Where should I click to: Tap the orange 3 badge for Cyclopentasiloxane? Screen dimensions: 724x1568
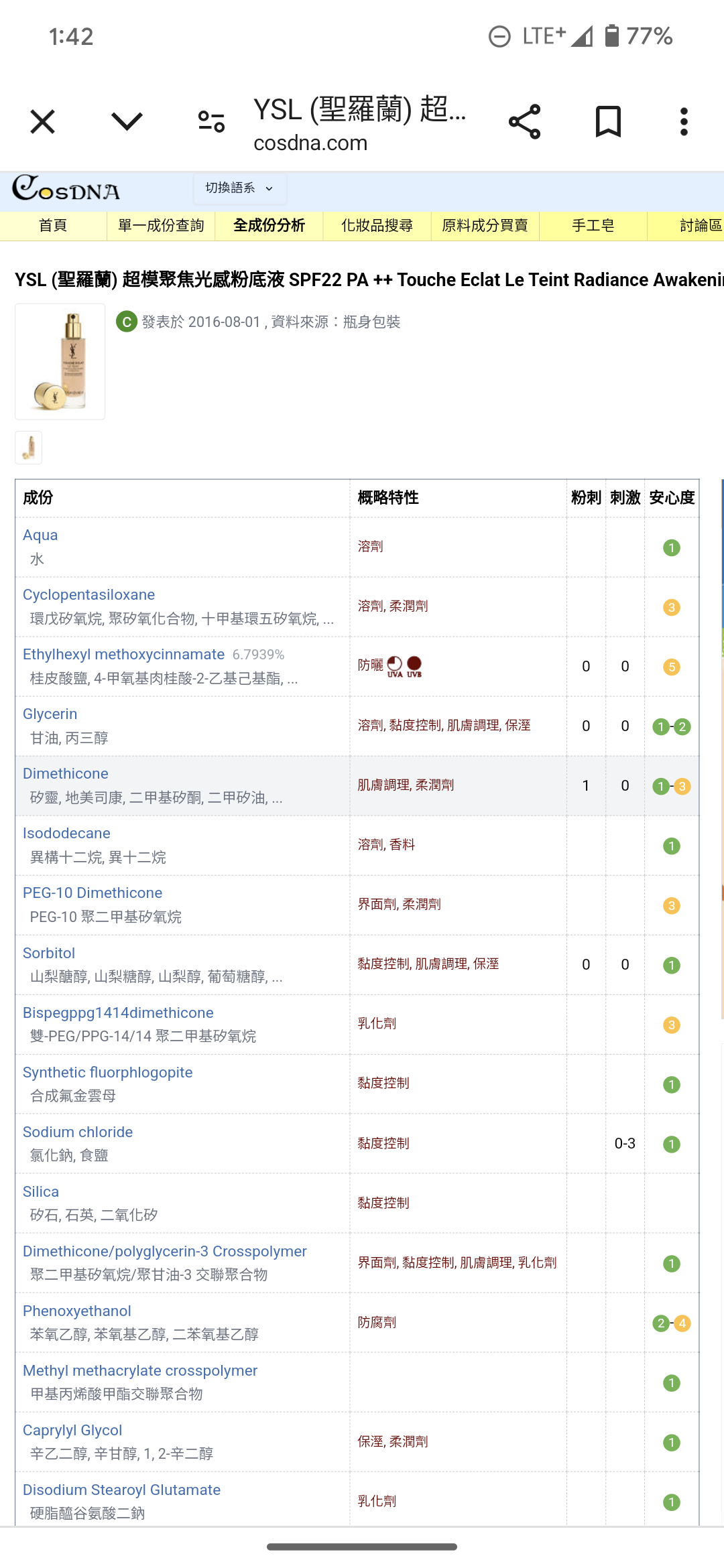pyautogui.click(x=672, y=608)
